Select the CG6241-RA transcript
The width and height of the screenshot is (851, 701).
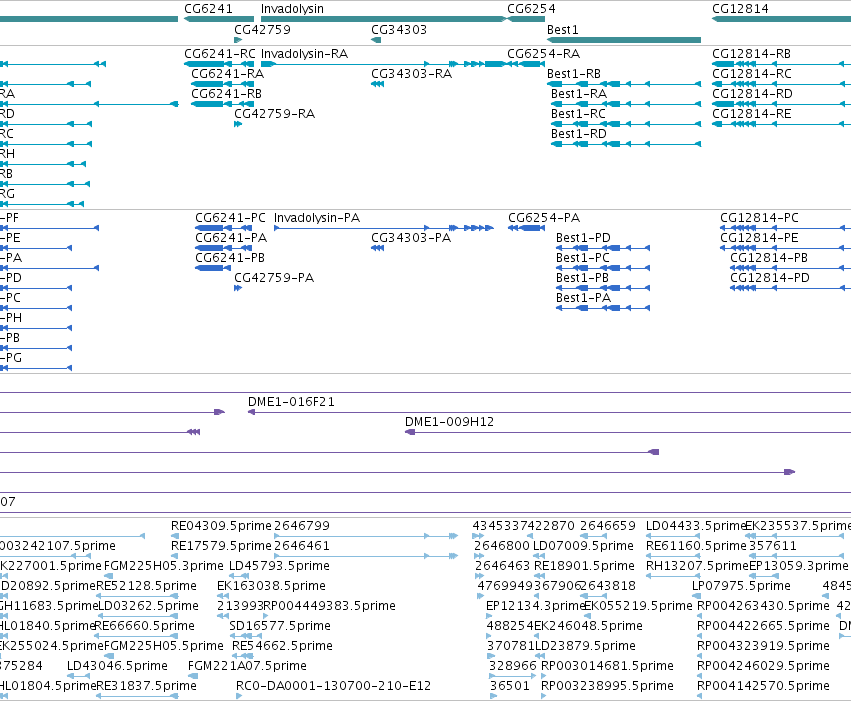pyautogui.click(x=223, y=84)
